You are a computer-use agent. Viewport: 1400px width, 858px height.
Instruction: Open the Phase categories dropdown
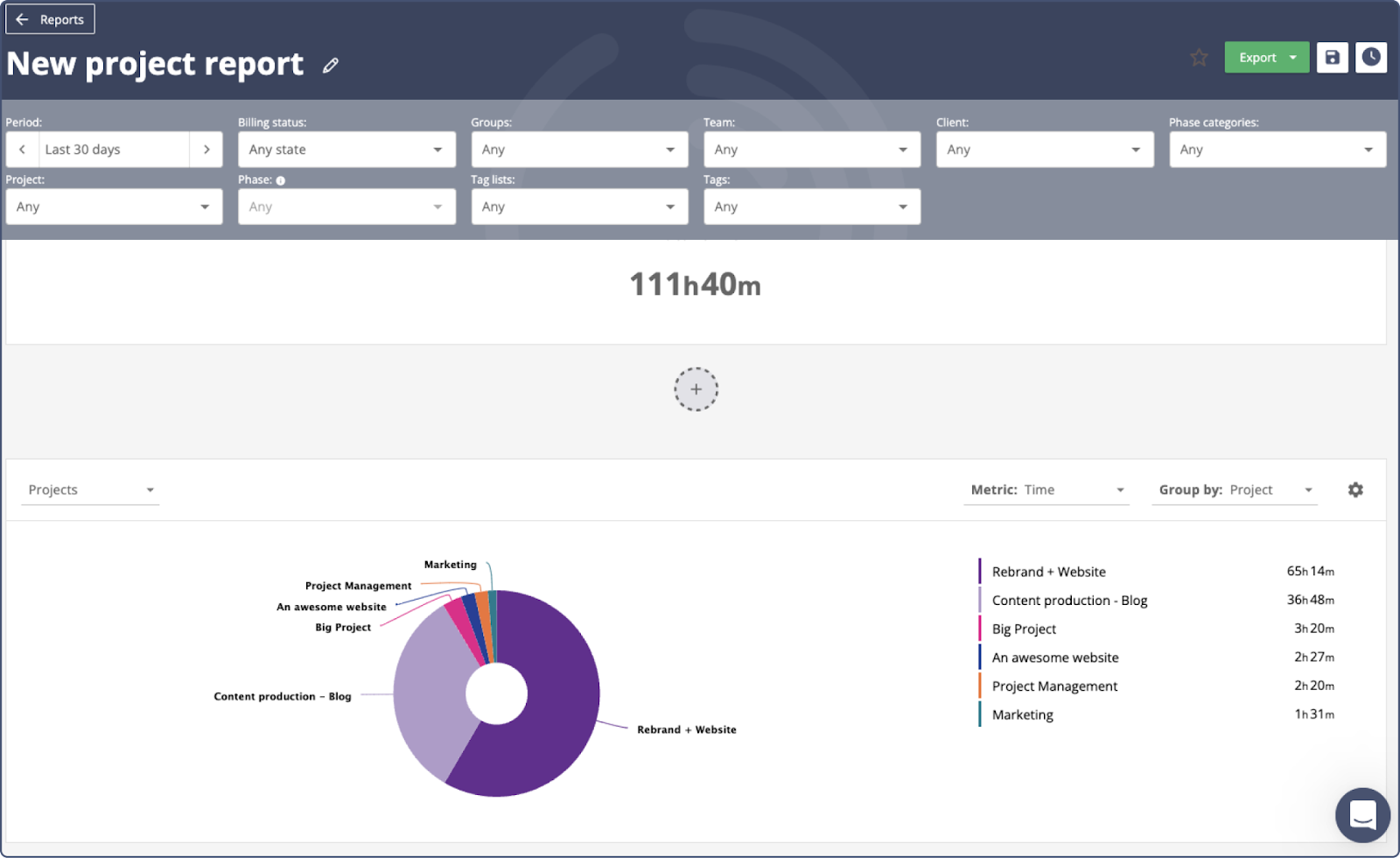1277,150
